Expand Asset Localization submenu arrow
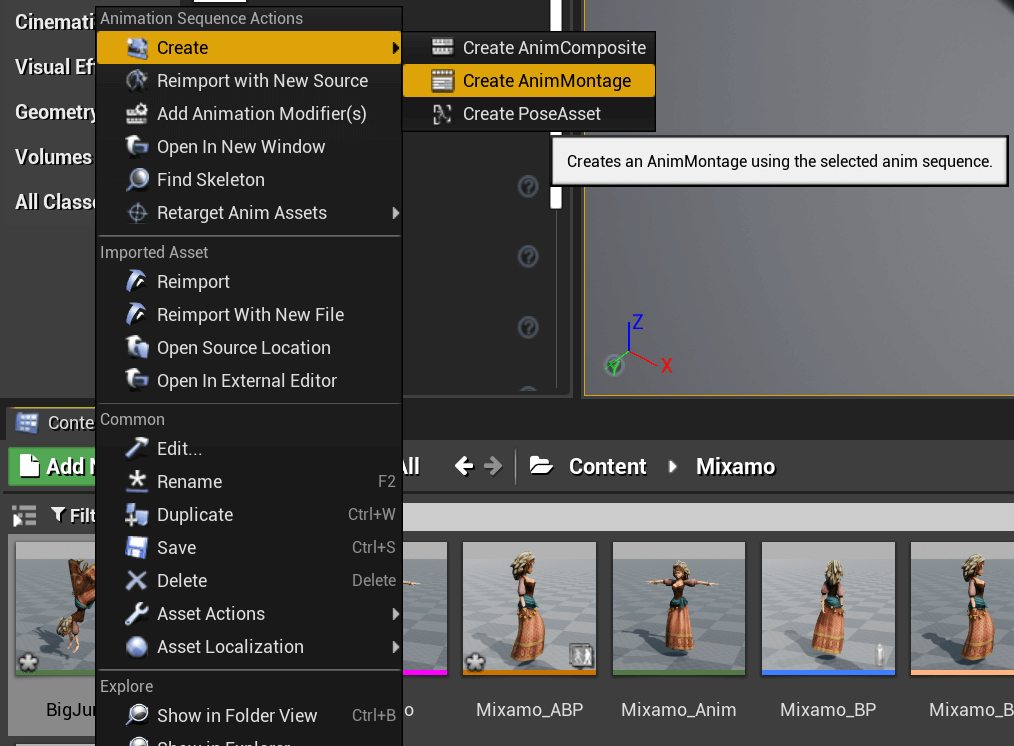1014x746 pixels. click(396, 646)
